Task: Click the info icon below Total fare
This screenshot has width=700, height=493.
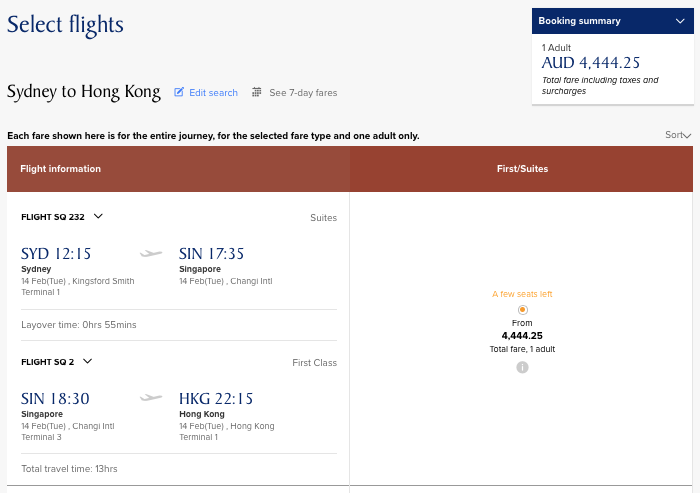Action: 522,367
